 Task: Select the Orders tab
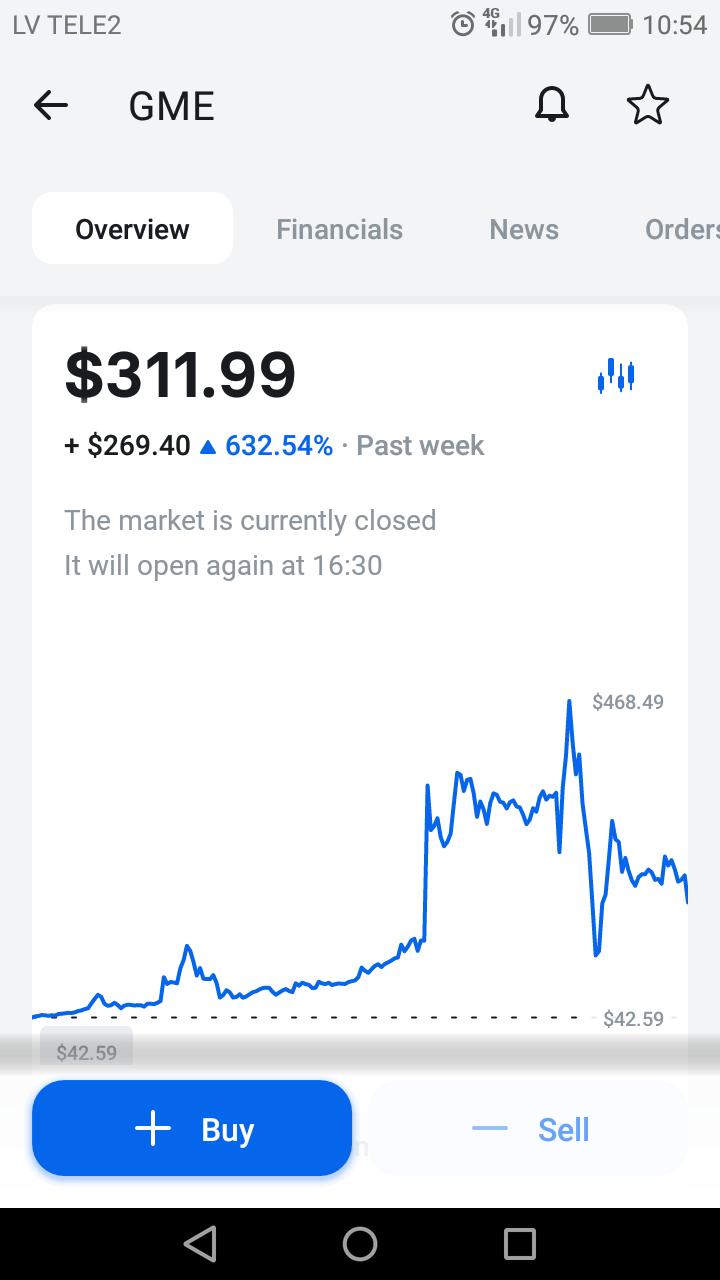pos(682,229)
